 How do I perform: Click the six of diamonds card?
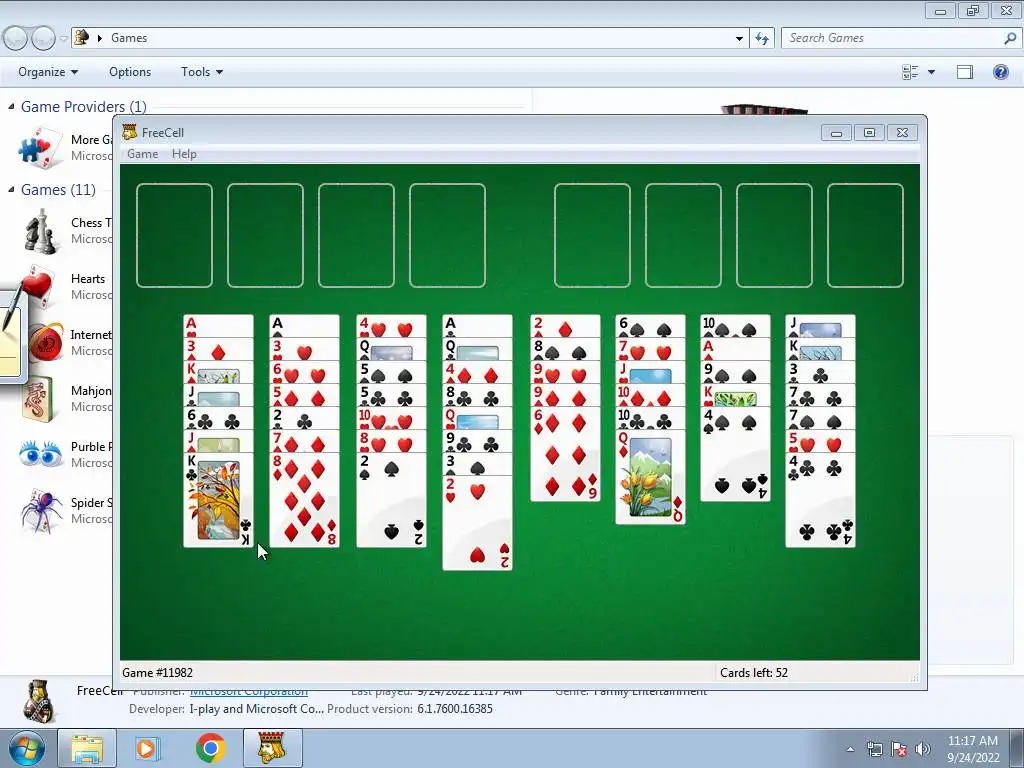pyautogui.click(x=566, y=454)
